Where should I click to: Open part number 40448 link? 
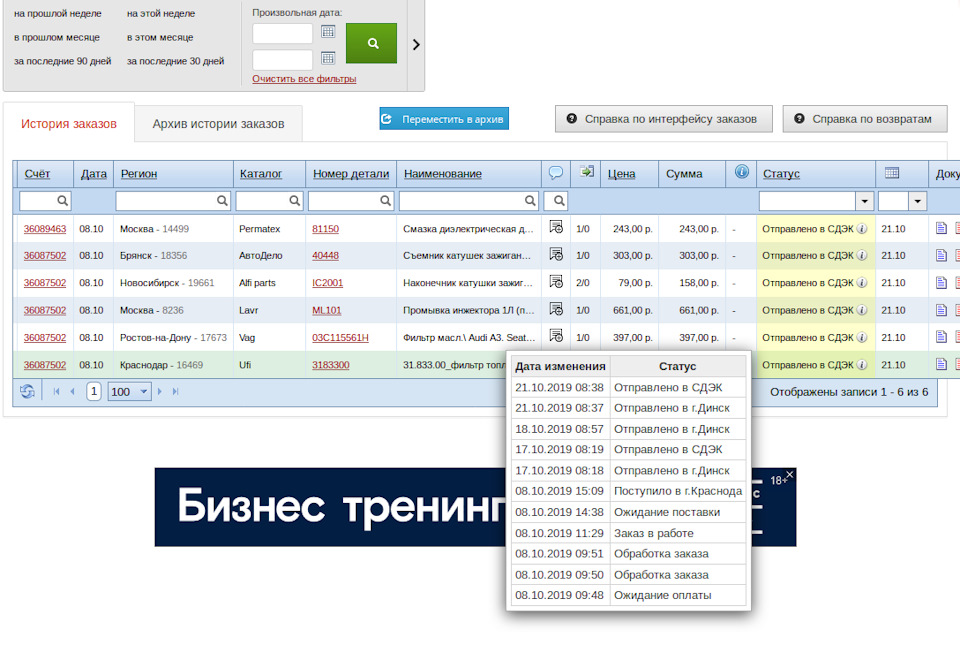tap(325, 256)
